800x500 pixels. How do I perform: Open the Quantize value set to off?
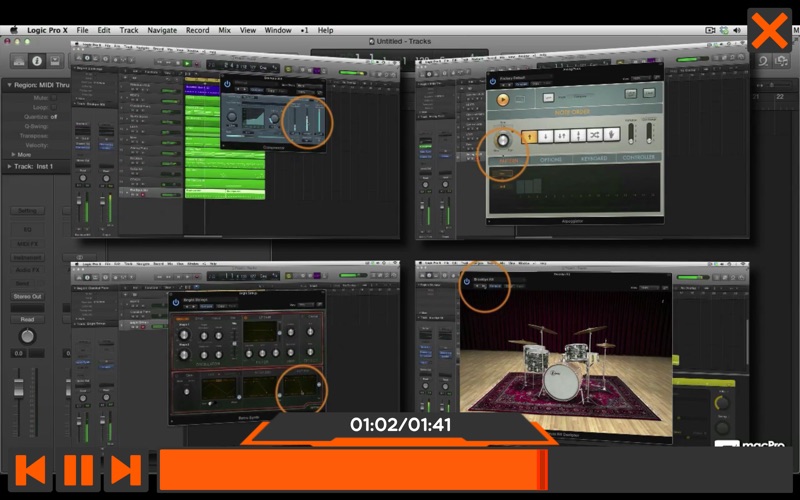(54, 117)
